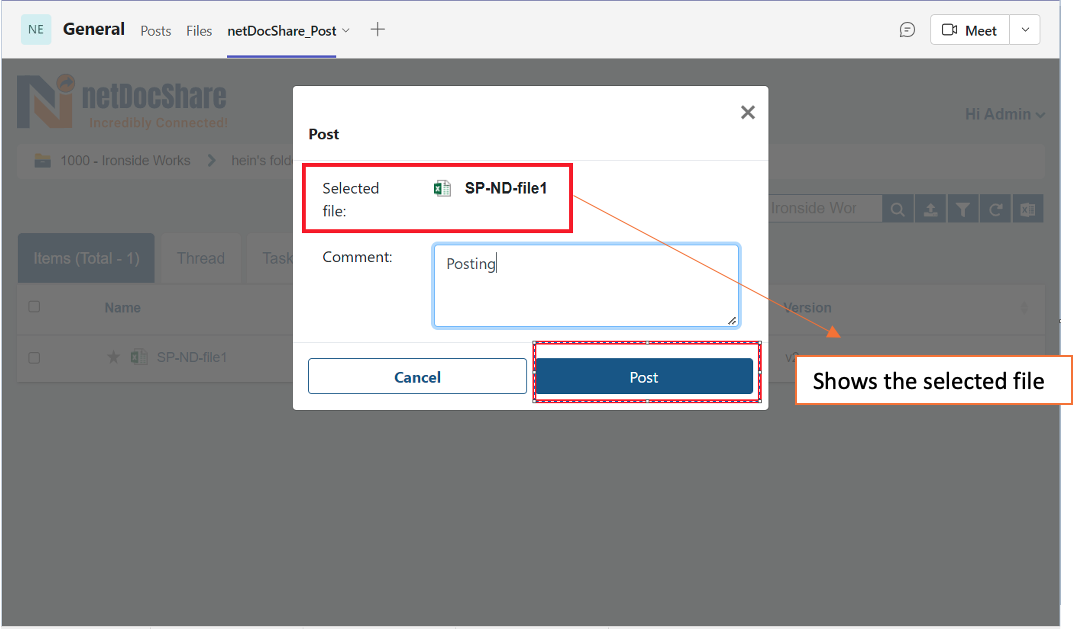Click the comment box resize handle
Viewport: 1077px width, 635px height.
pyautogui.click(x=732, y=321)
